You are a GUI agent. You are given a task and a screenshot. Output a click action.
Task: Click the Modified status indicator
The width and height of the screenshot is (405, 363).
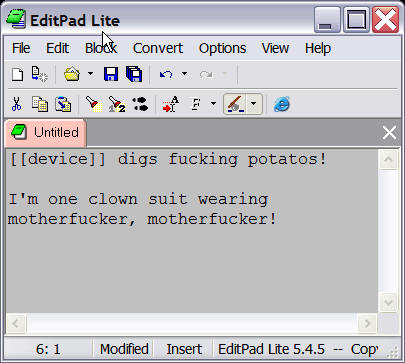124,349
